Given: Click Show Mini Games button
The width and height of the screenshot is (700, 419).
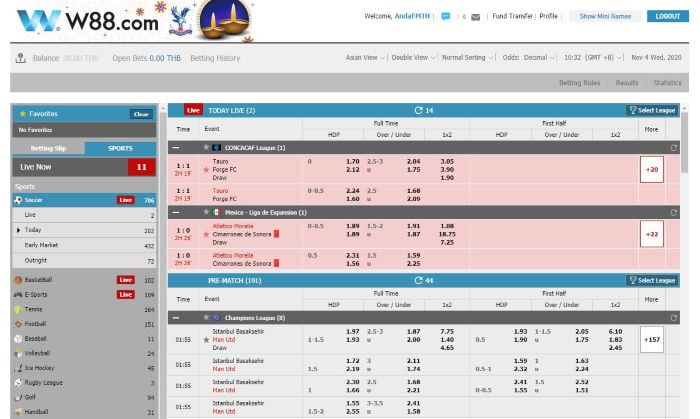Looking at the screenshot, I should click(605, 16).
